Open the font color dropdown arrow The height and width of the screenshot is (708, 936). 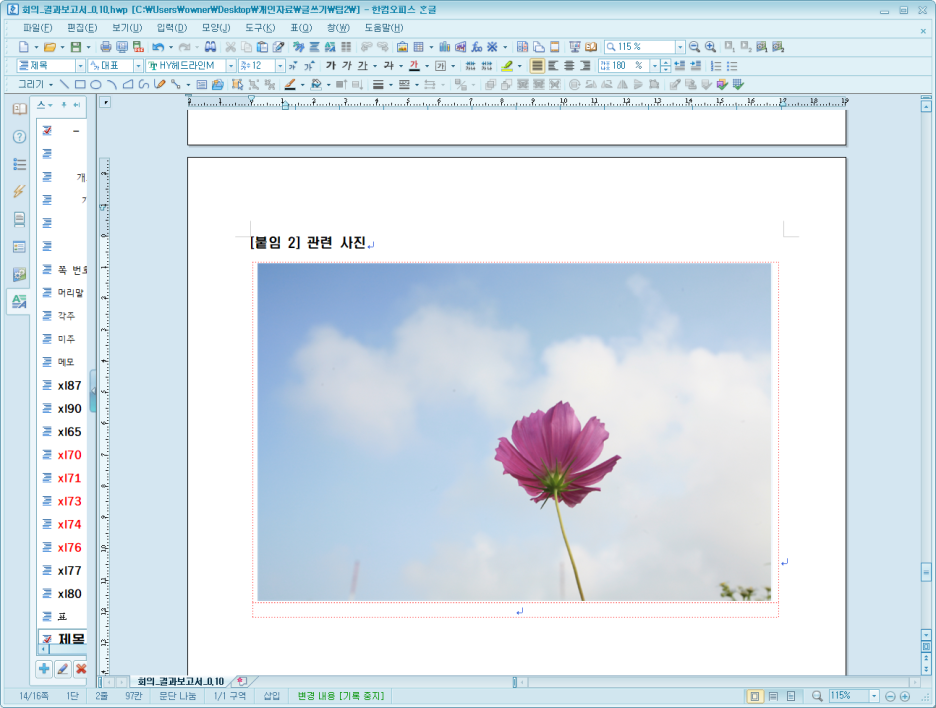coord(427,66)
